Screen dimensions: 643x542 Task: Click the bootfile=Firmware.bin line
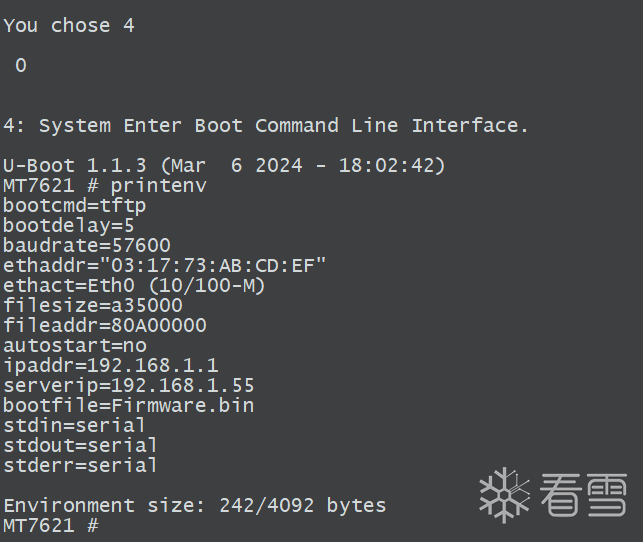128,405
